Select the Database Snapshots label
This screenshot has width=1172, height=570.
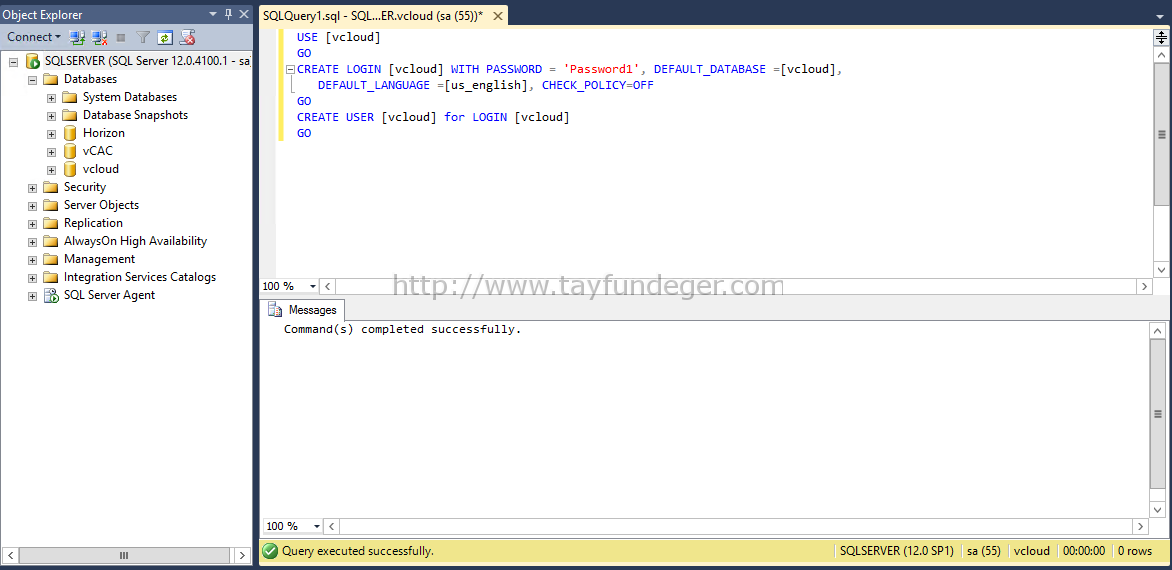(x=135, y=114)
